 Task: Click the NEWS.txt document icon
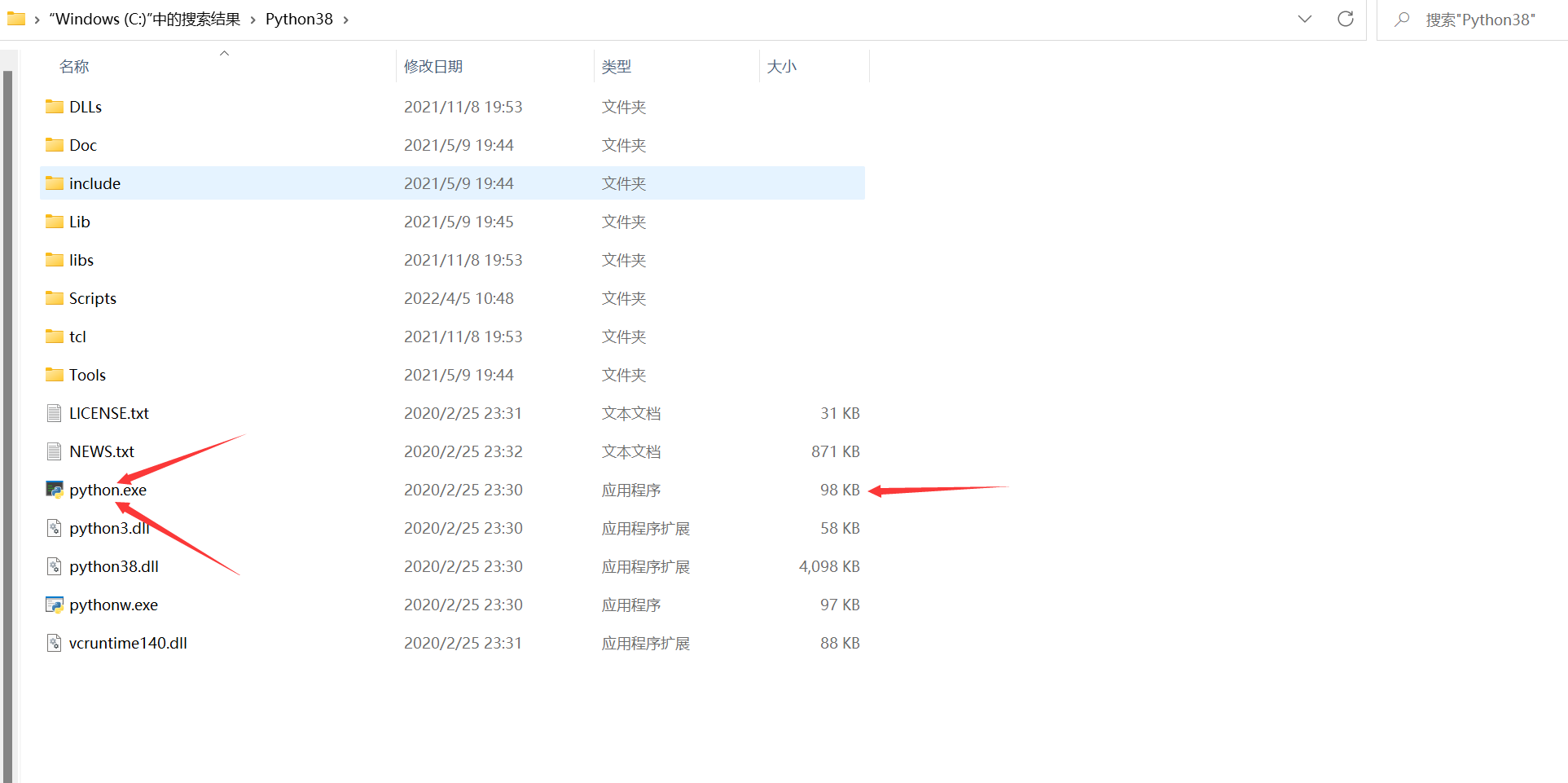coord(55,451)
